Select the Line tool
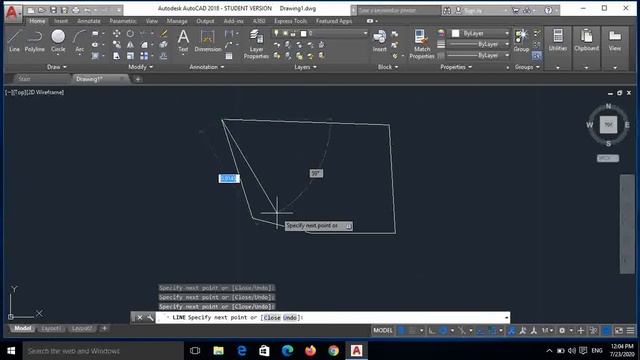 click(14, 41)
